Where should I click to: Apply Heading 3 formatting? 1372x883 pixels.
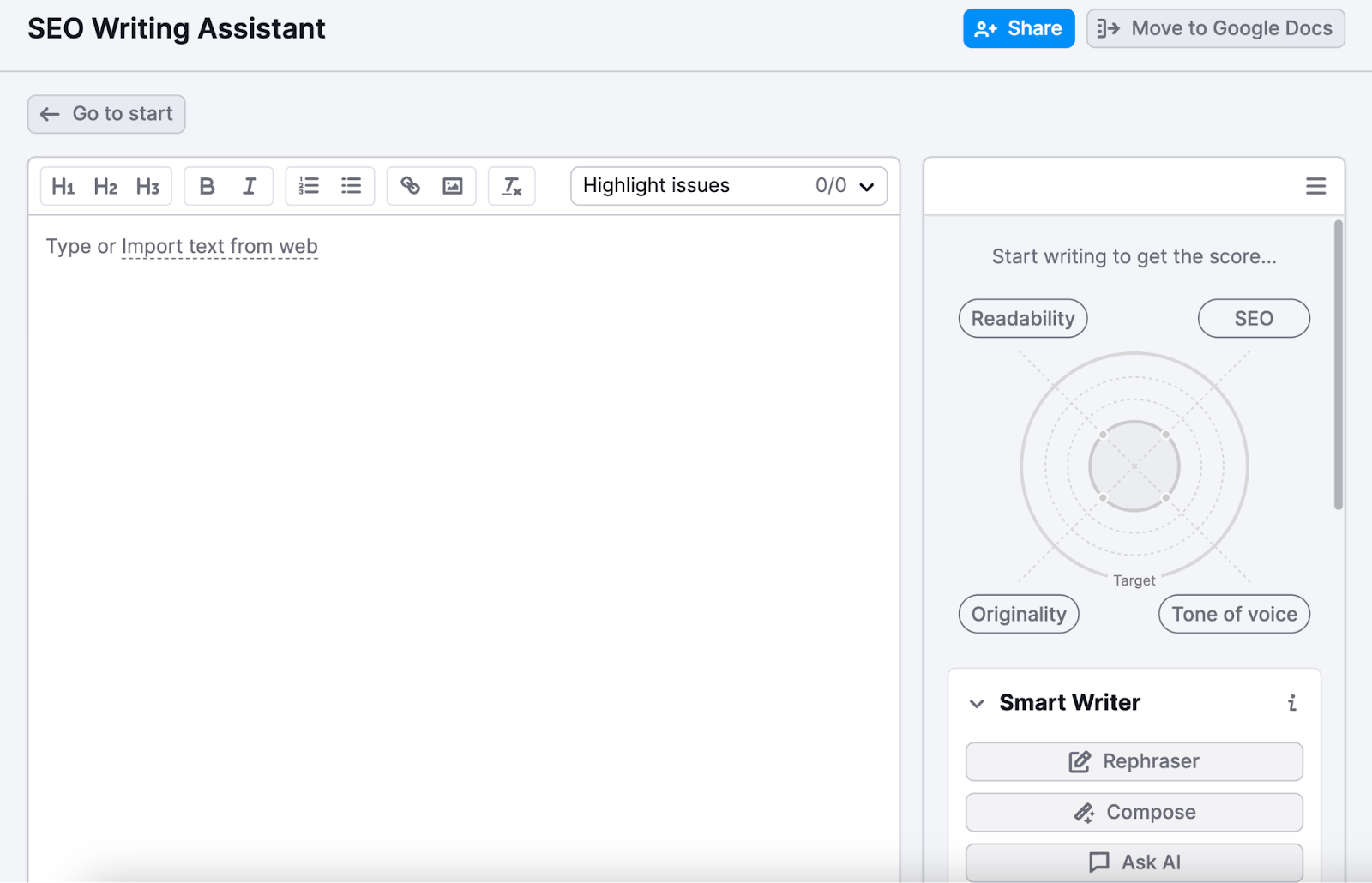pos(148,186)
